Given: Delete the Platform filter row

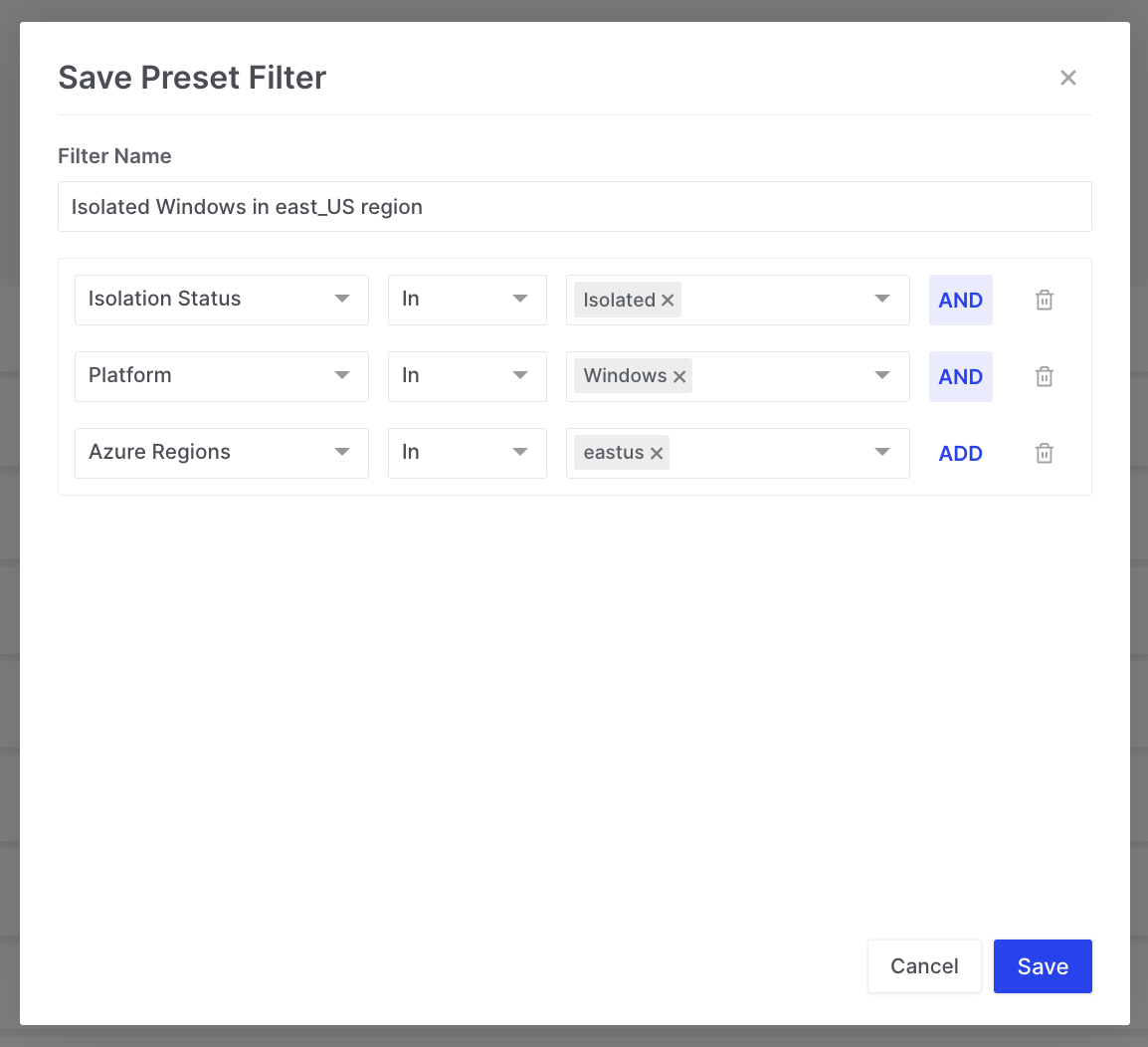Looking at the screenshot, I should (x=1045, y=376).
